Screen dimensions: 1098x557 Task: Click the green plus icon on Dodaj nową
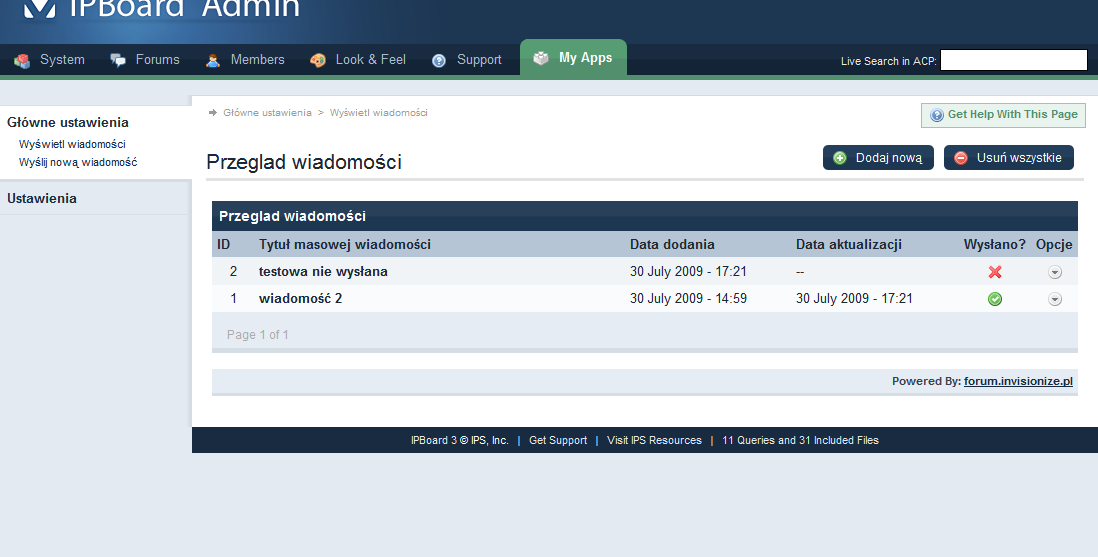(840, 158)
